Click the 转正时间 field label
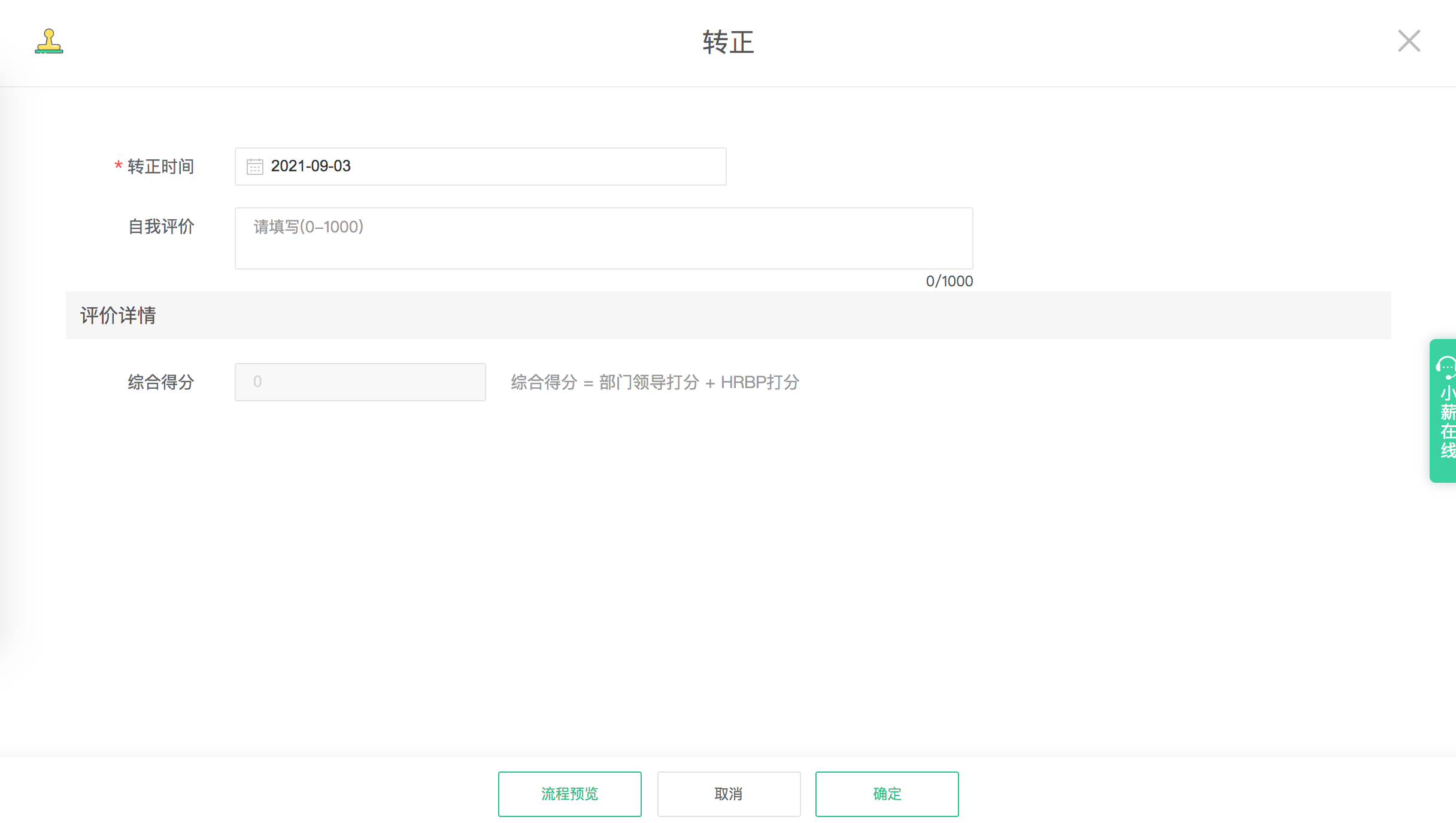Viewport: 1456px width, 823px height. click(160, 167)
